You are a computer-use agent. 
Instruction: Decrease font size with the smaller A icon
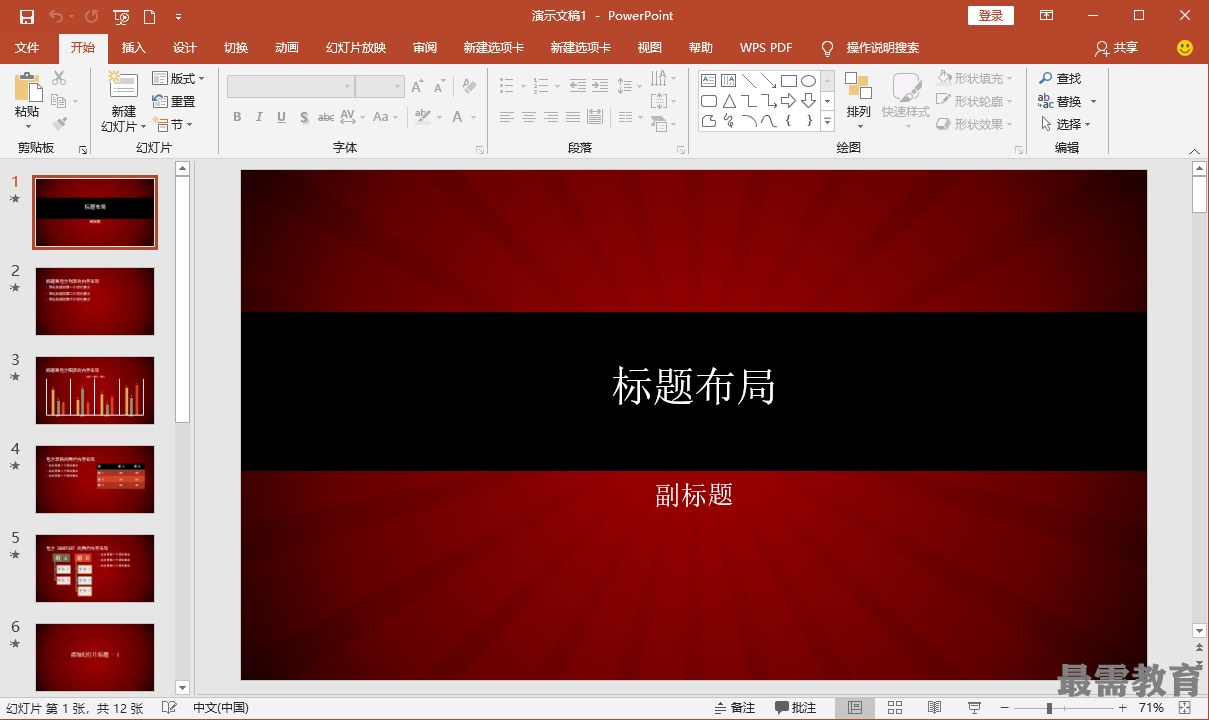point(440,87)
